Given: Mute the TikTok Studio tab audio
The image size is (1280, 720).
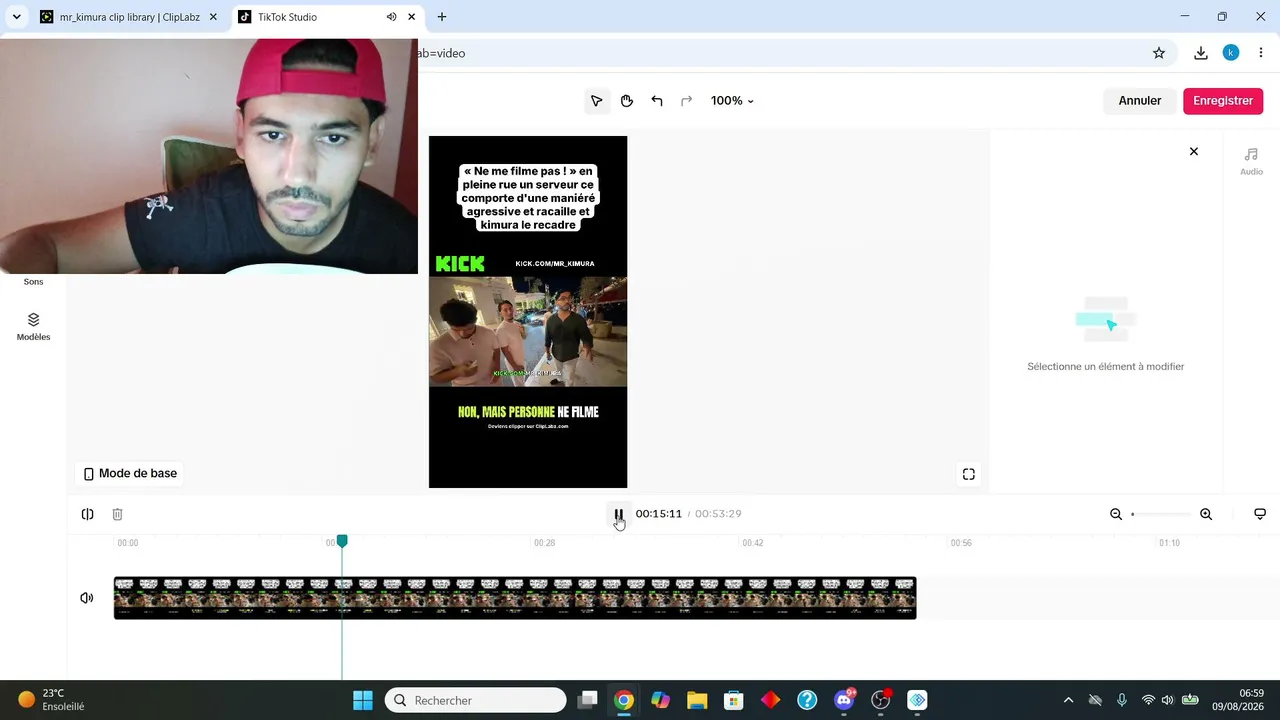Looking at the screenshot, I should 391,17.
